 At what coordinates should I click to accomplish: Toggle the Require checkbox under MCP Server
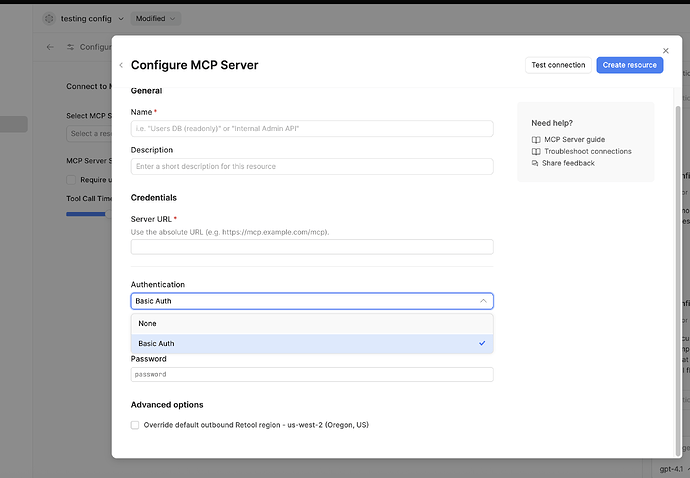(71, 180)
